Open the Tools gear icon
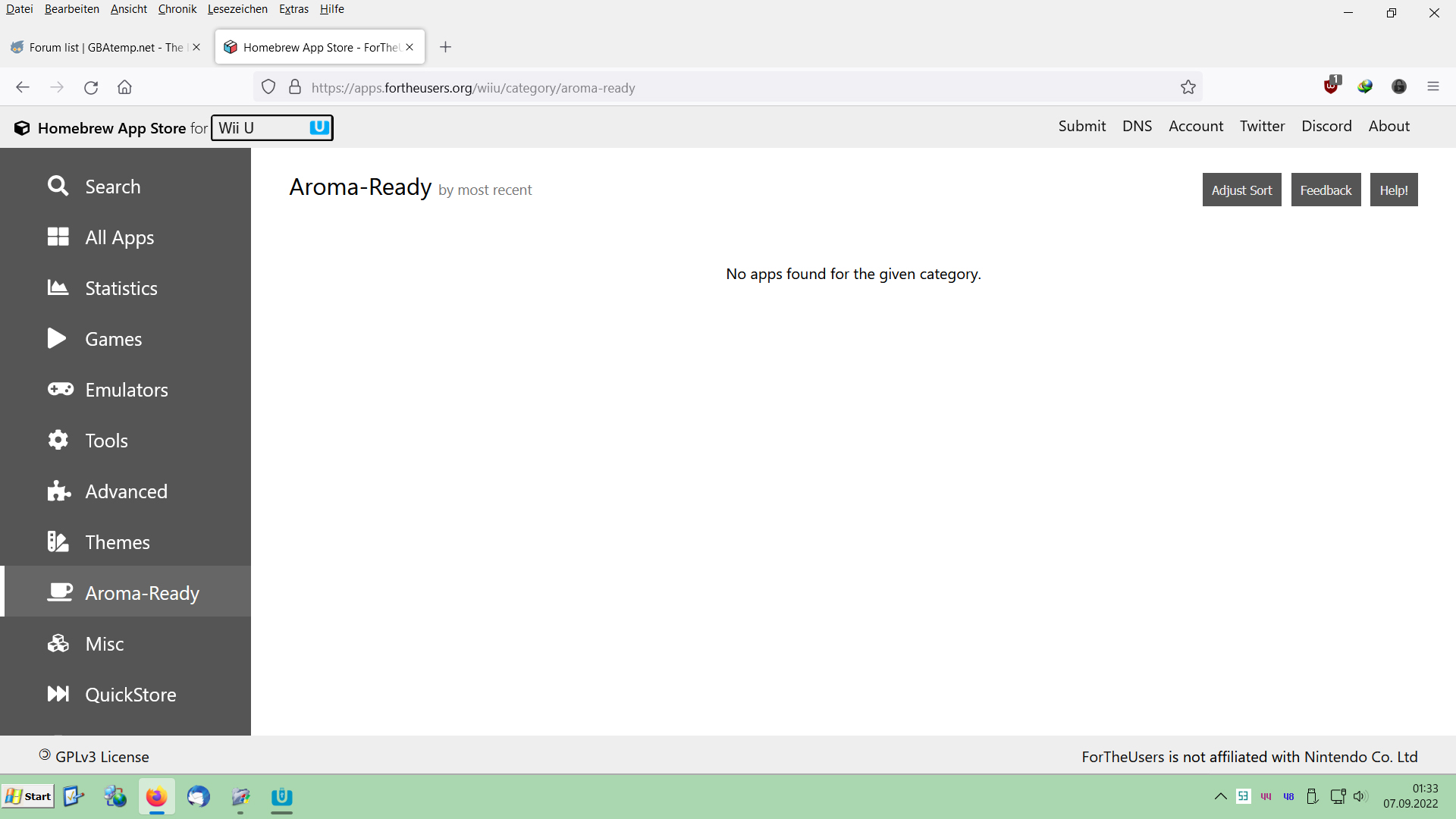 58,440
